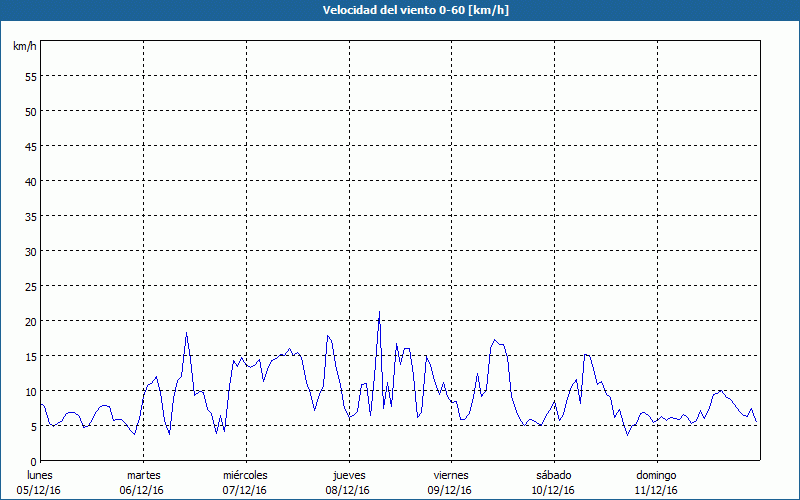
Task: Click the 10 value on the vertical axis
Action: pos(30,391)
